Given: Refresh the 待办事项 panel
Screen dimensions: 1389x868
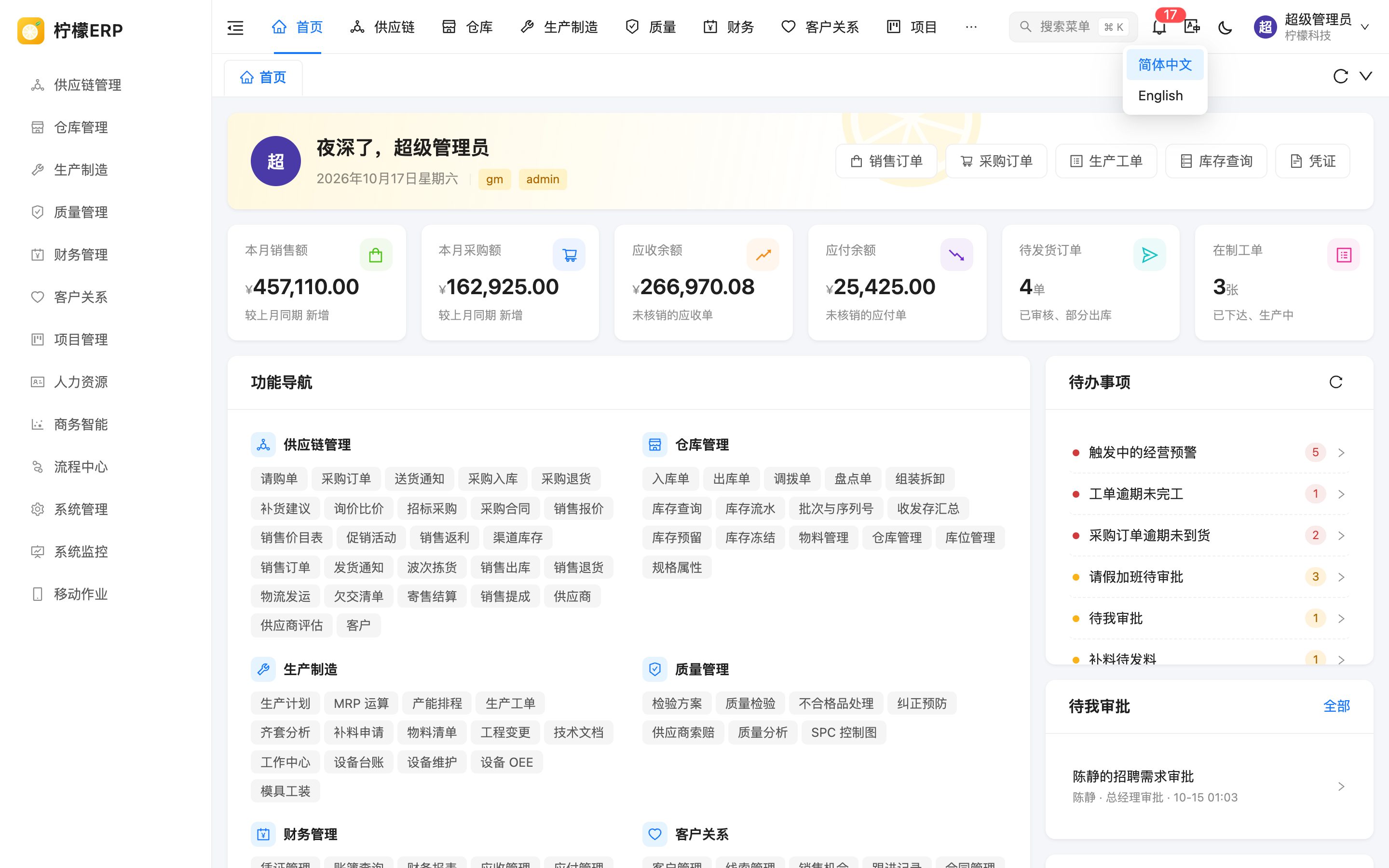Looking at the screenshot, I should [1335, 382].
